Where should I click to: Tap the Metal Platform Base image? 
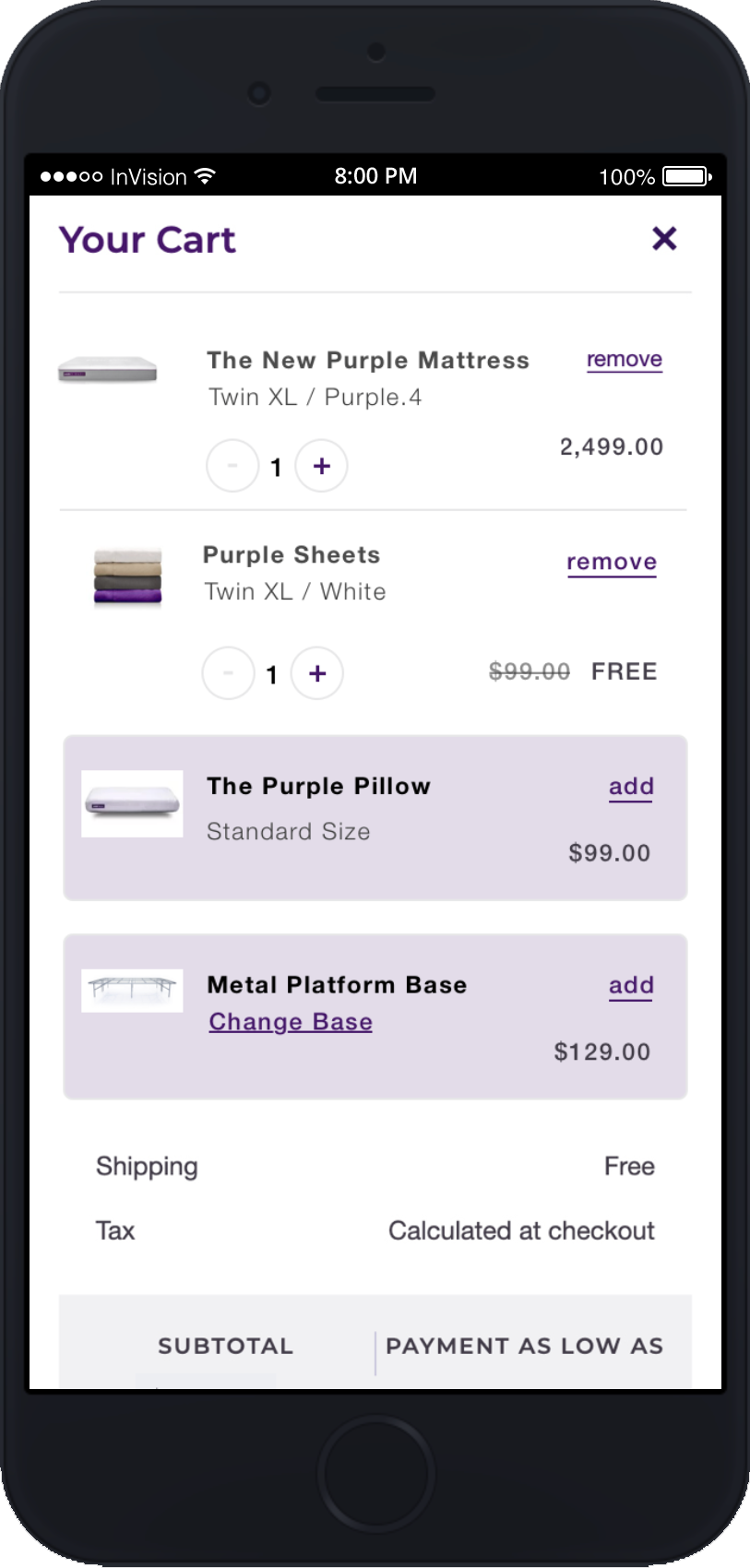132,990
